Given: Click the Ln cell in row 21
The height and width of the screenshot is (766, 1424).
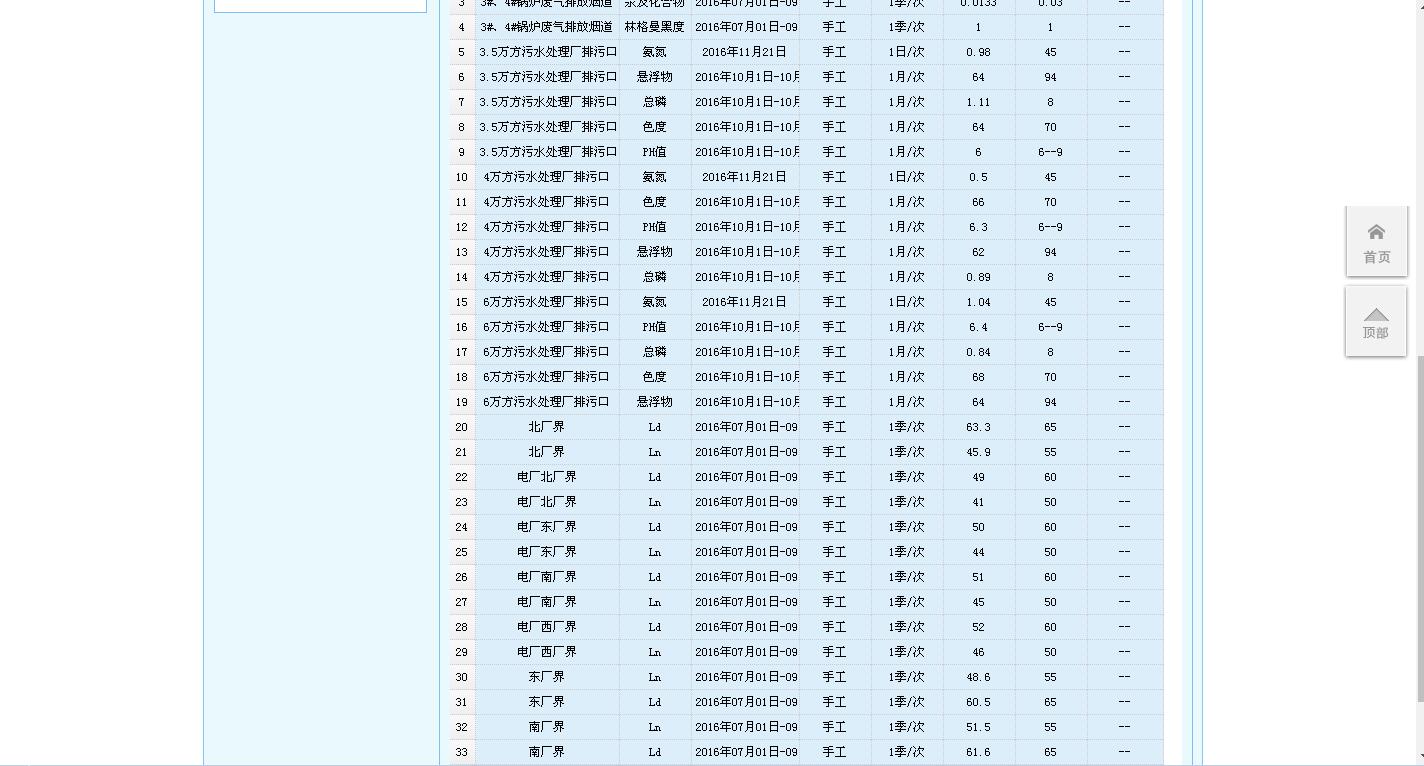Looking at the screenshot, I should (654, 452).
